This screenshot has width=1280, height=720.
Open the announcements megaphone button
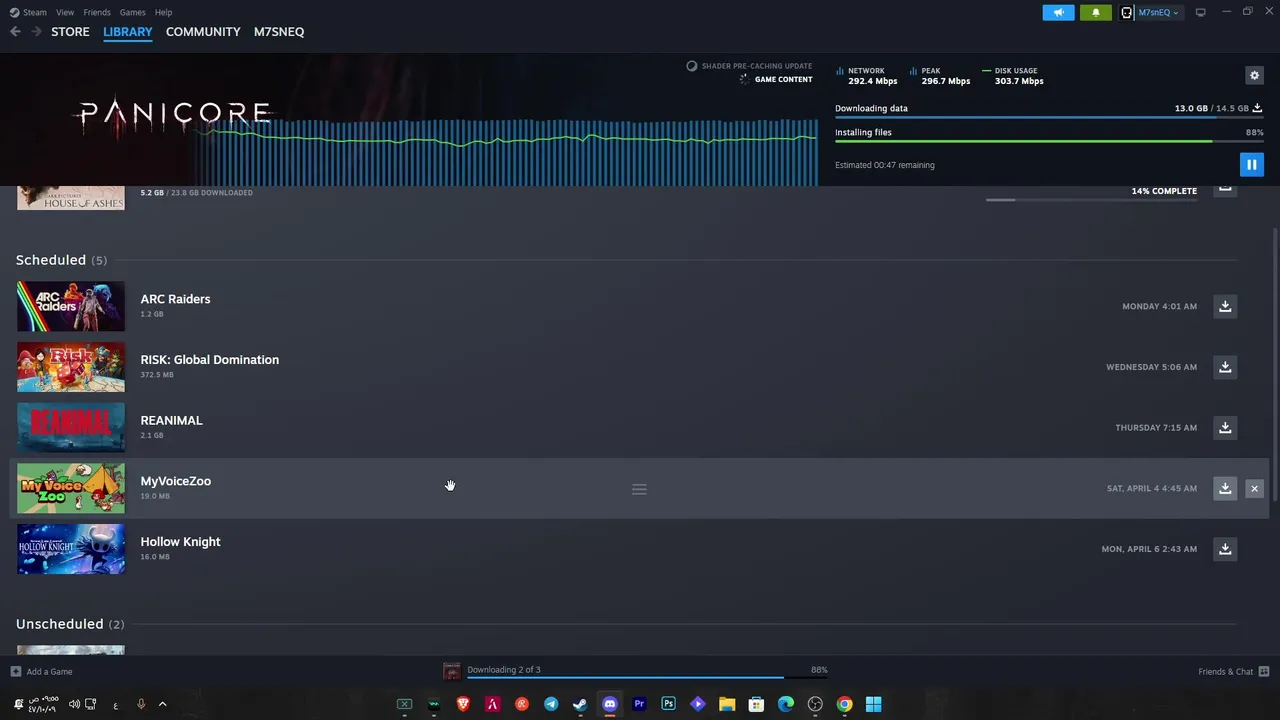[x=1058, y=12]
